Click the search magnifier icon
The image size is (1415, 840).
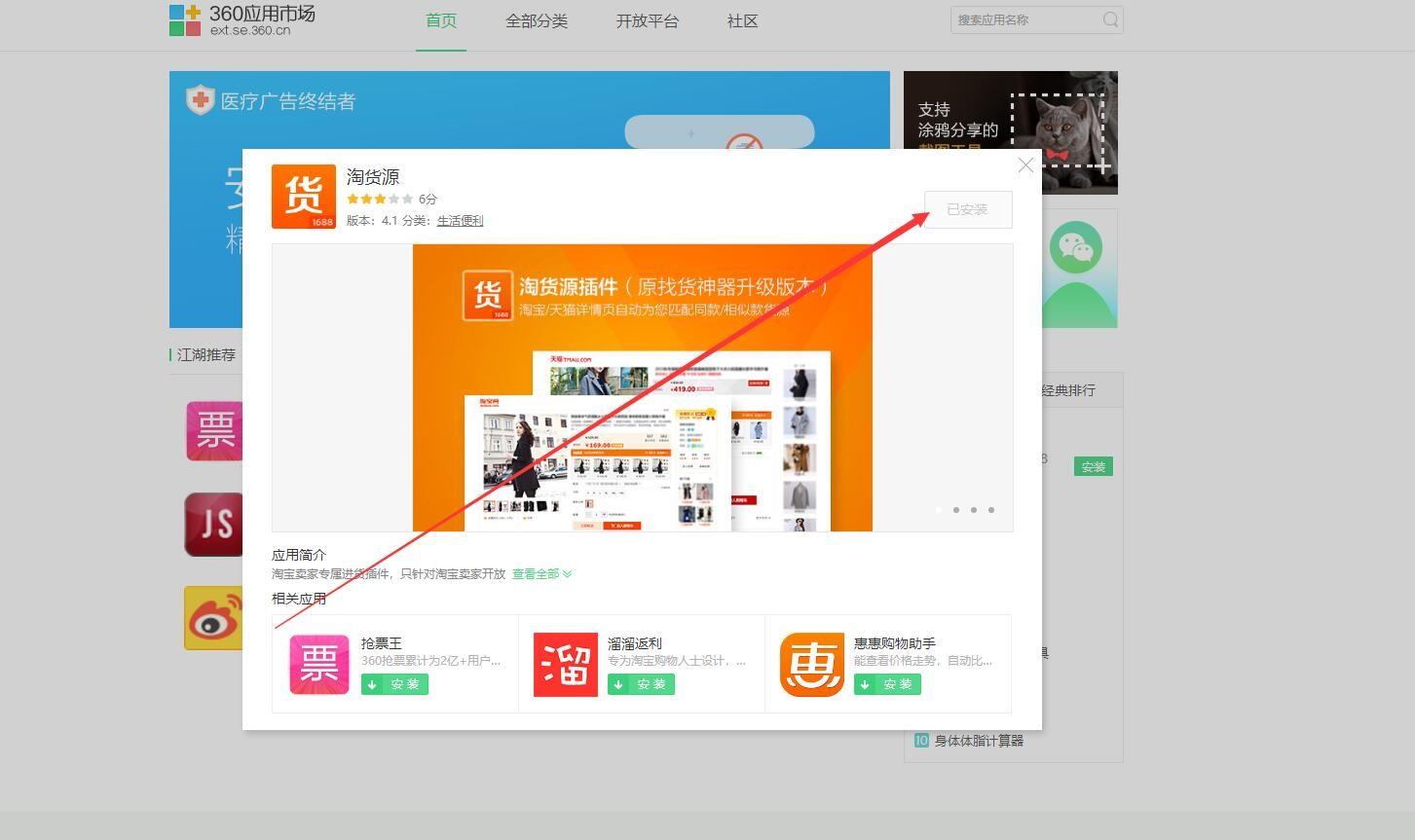point(1110,20)
